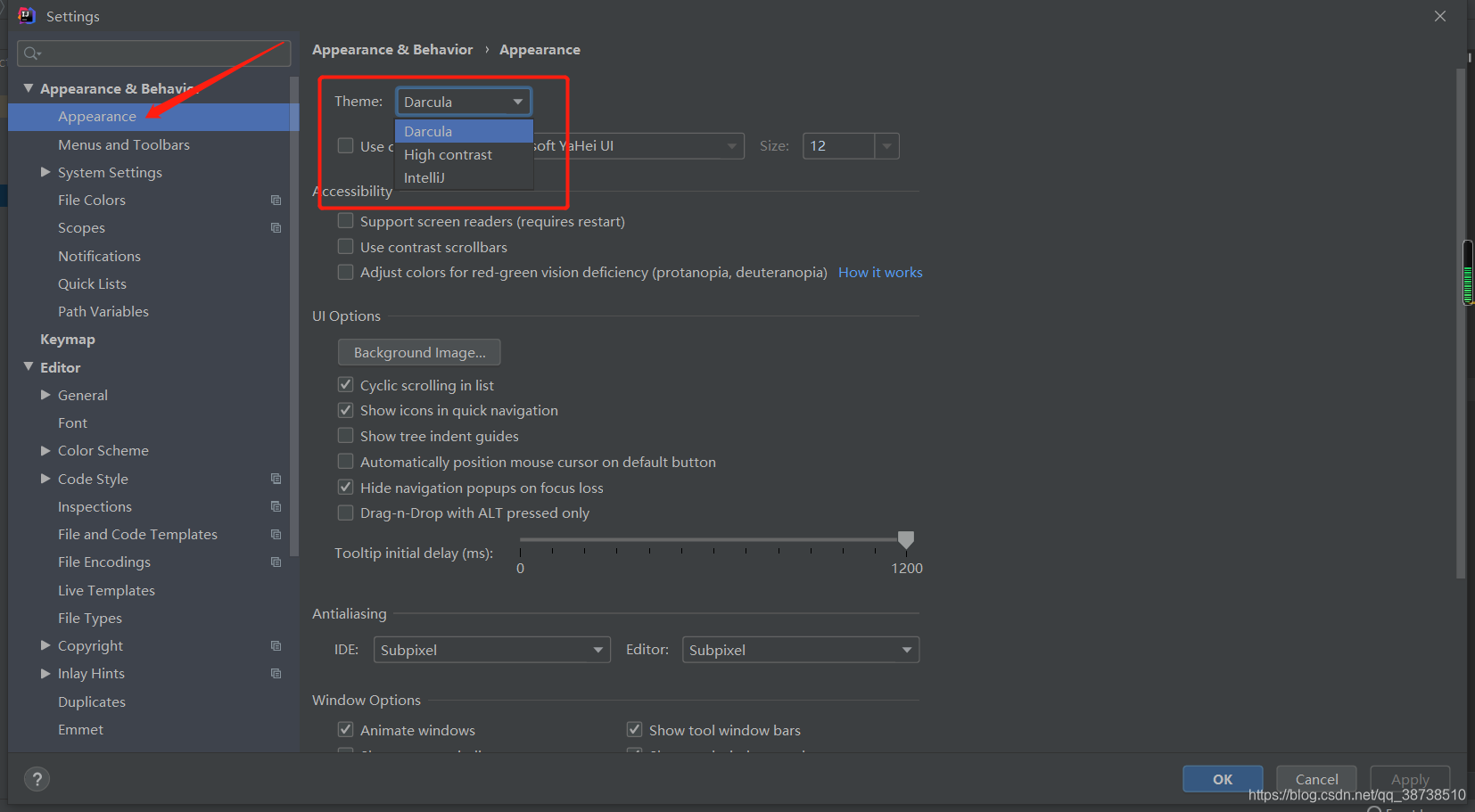1475x812 pixels.
Task: Expand the System Settings node
Action: [x=45, y=172]
